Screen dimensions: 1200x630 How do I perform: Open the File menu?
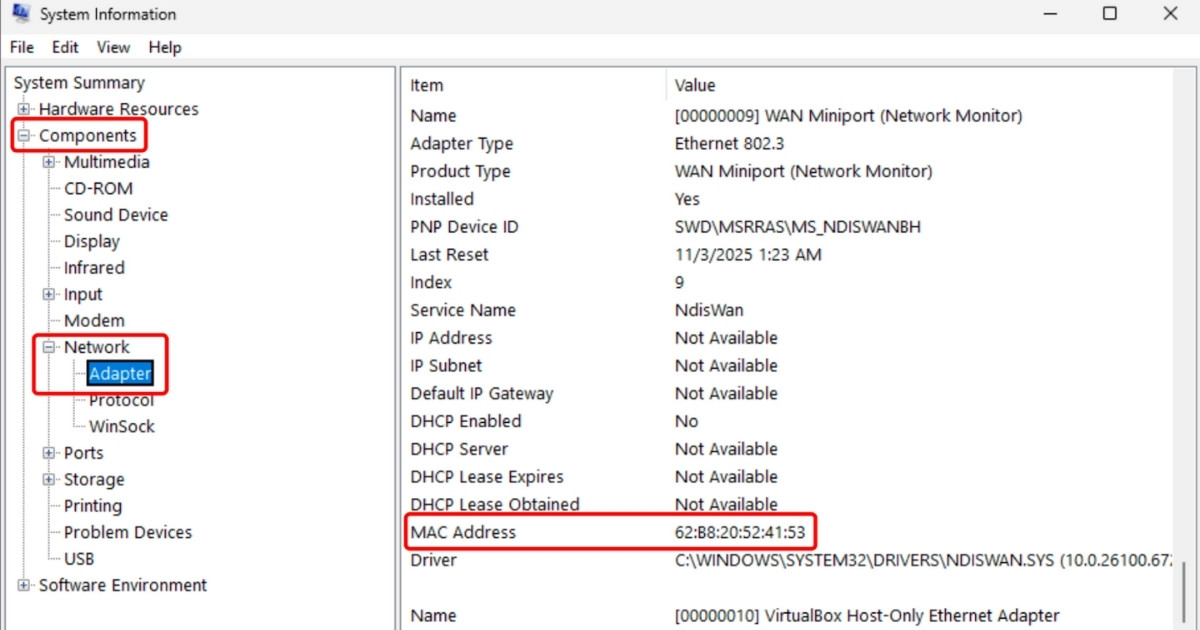tap(21, 47)
